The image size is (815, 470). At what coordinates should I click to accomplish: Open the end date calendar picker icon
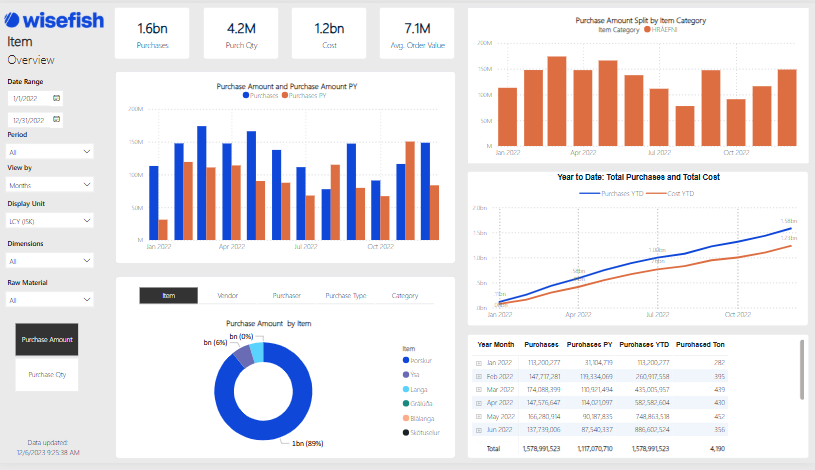56,119
